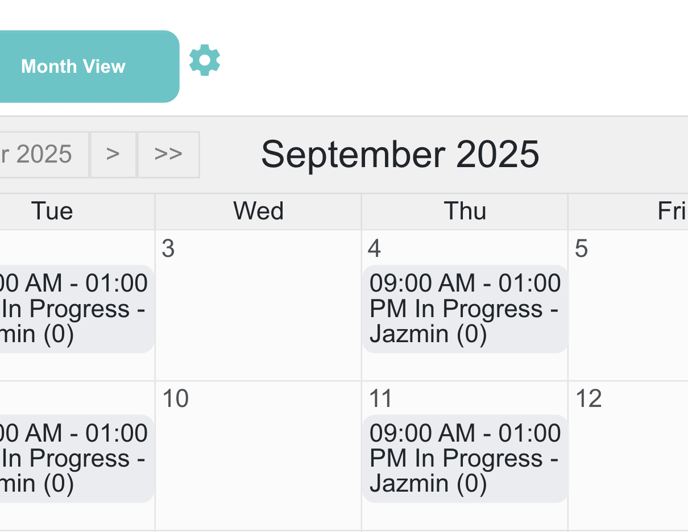Click the Wed column header
The width and height of the screenshot is (688, 532).
[x=258, y=211]
